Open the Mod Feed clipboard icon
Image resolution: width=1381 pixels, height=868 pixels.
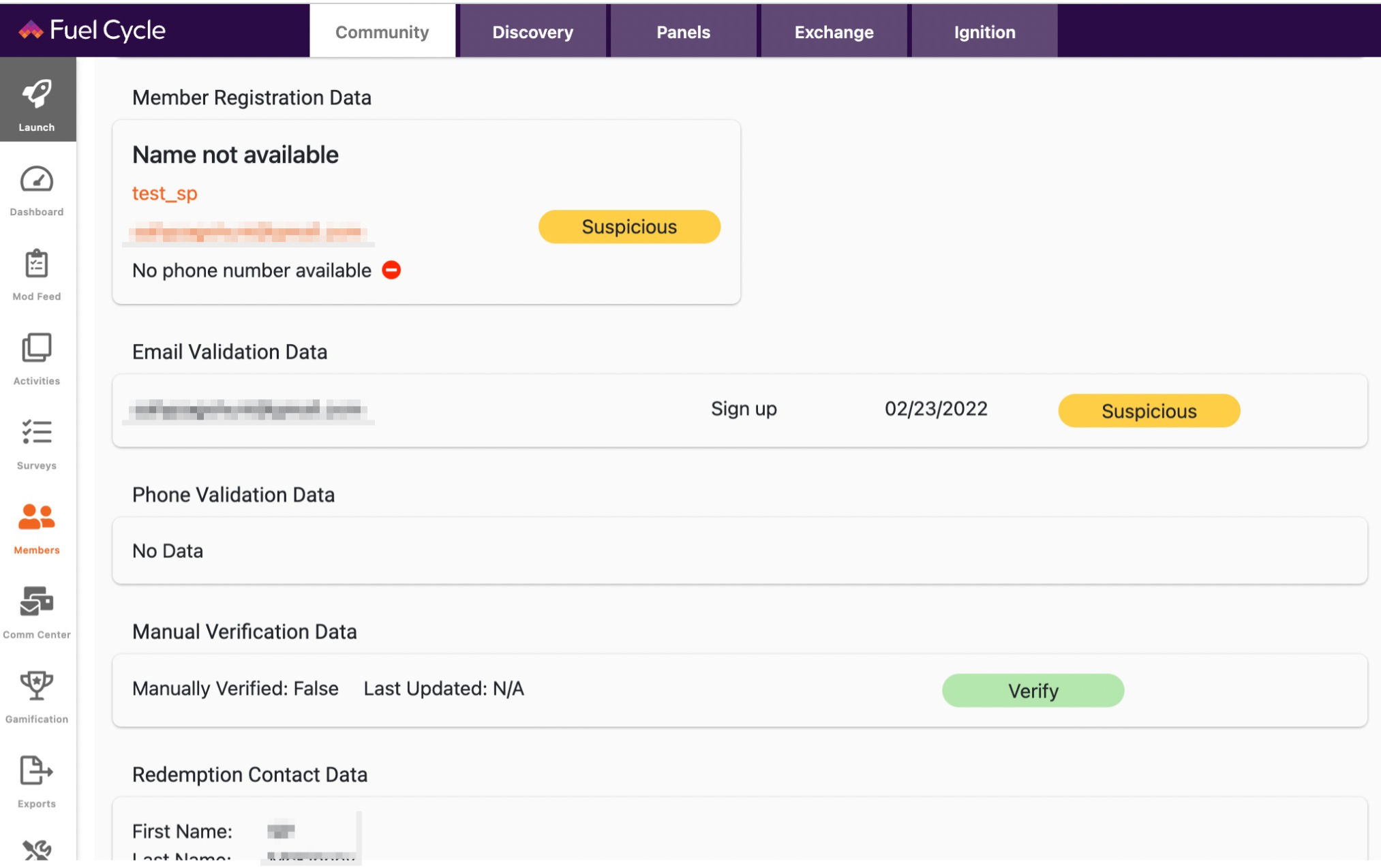coord(37,264)
